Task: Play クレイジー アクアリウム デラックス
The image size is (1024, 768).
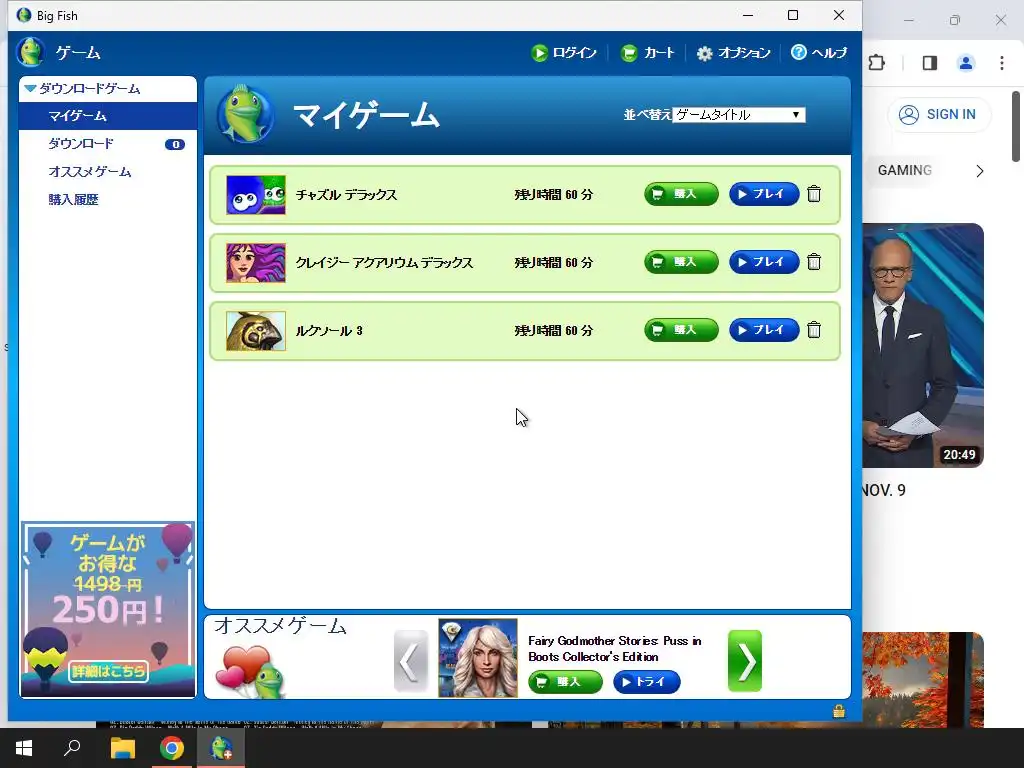Action: click(x=764, y=262)
